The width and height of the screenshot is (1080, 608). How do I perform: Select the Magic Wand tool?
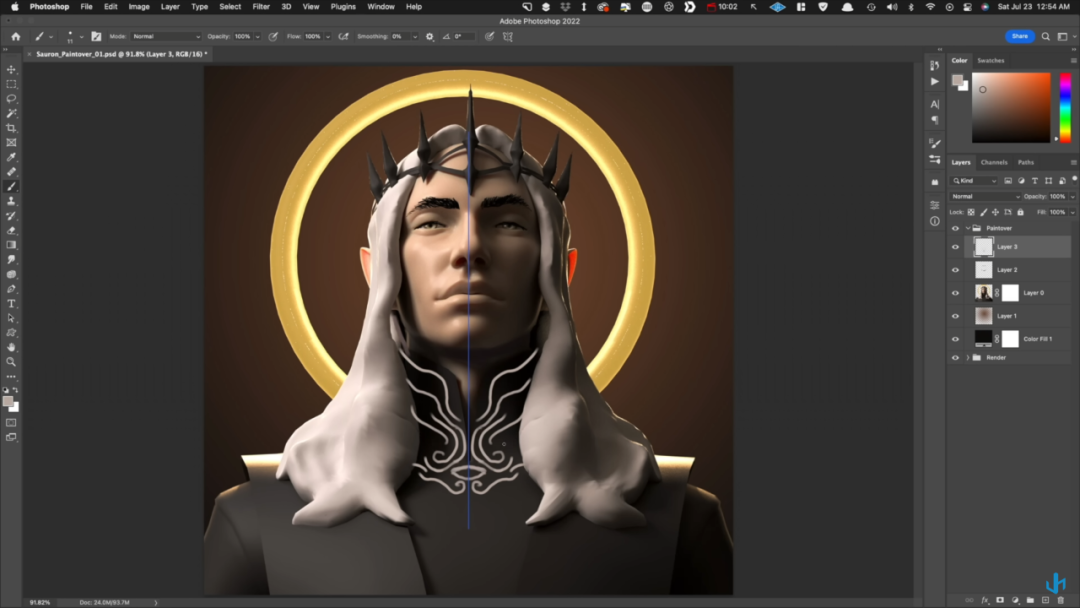(x=11, y=113)
